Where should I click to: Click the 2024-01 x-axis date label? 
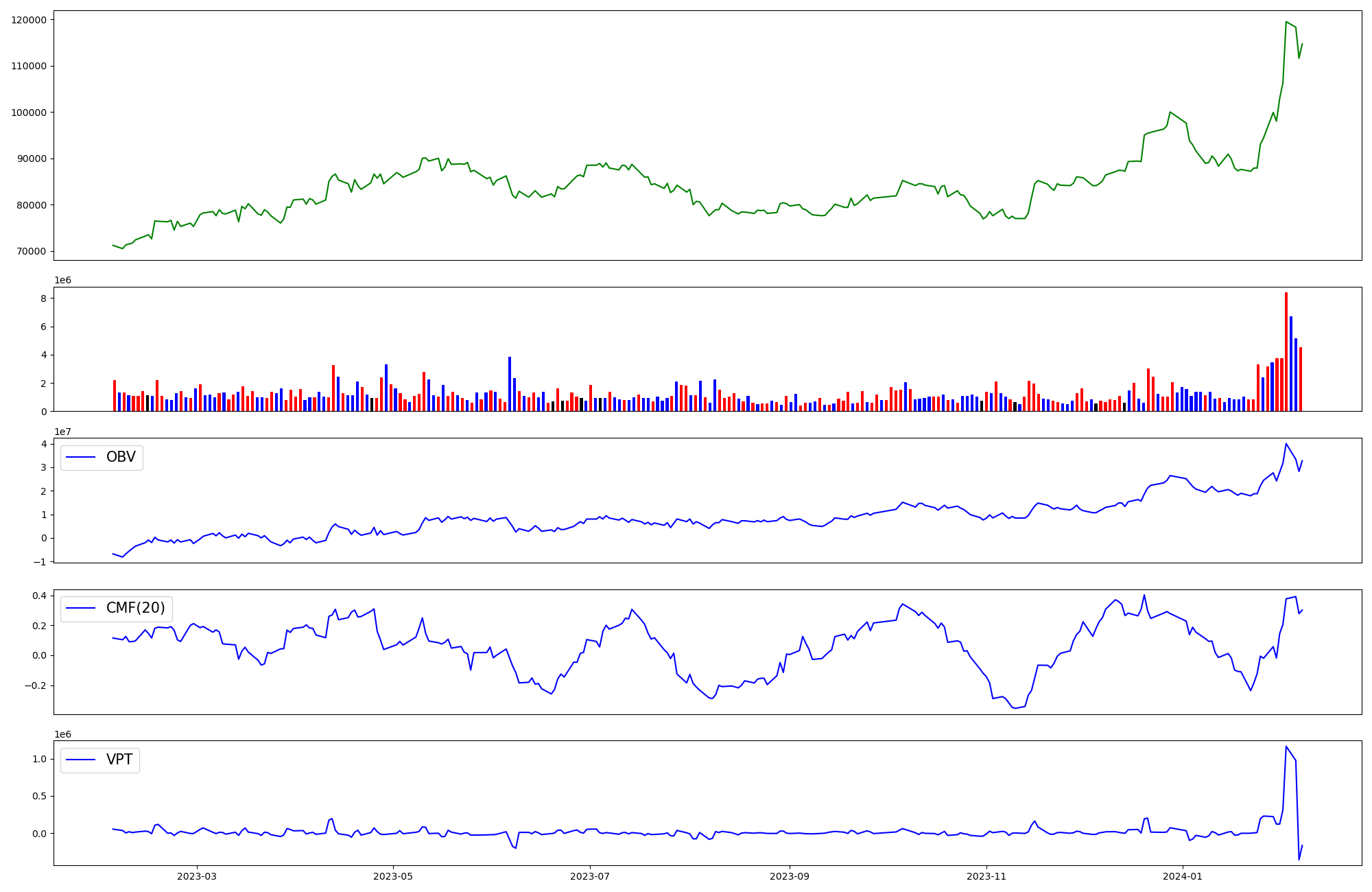tap(1183, 876)
